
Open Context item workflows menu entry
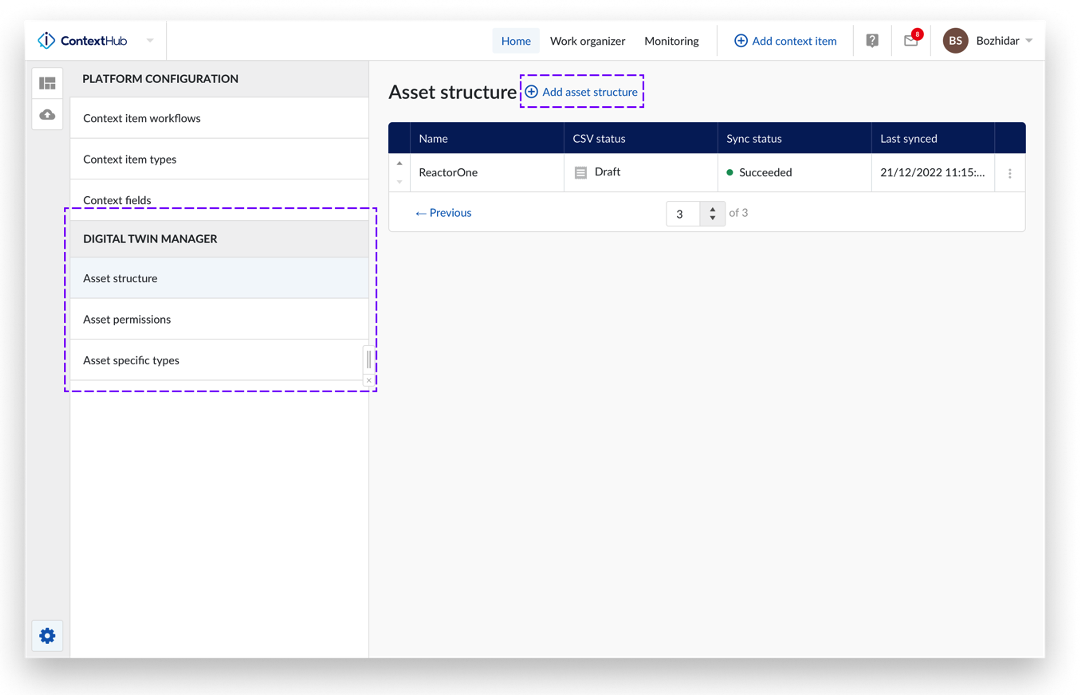tap(142, 118)
